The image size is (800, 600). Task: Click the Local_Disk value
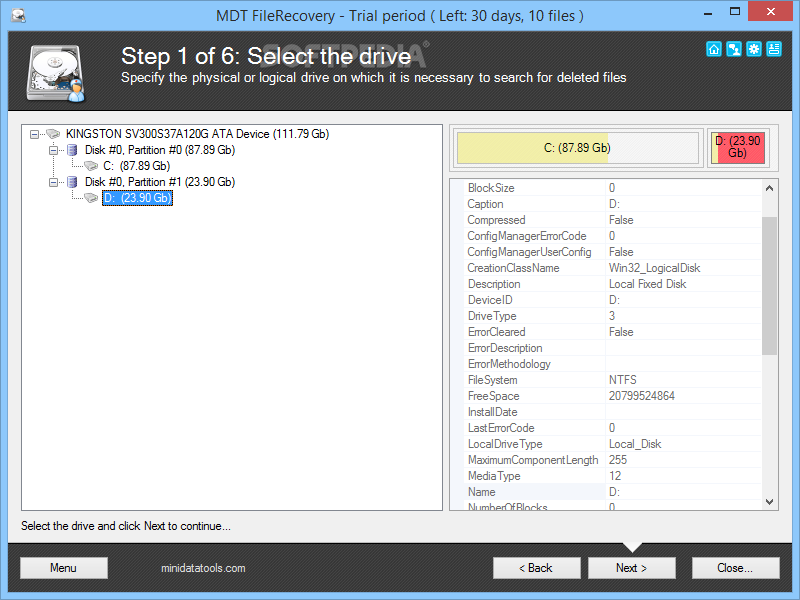click(x=635, y=444)
